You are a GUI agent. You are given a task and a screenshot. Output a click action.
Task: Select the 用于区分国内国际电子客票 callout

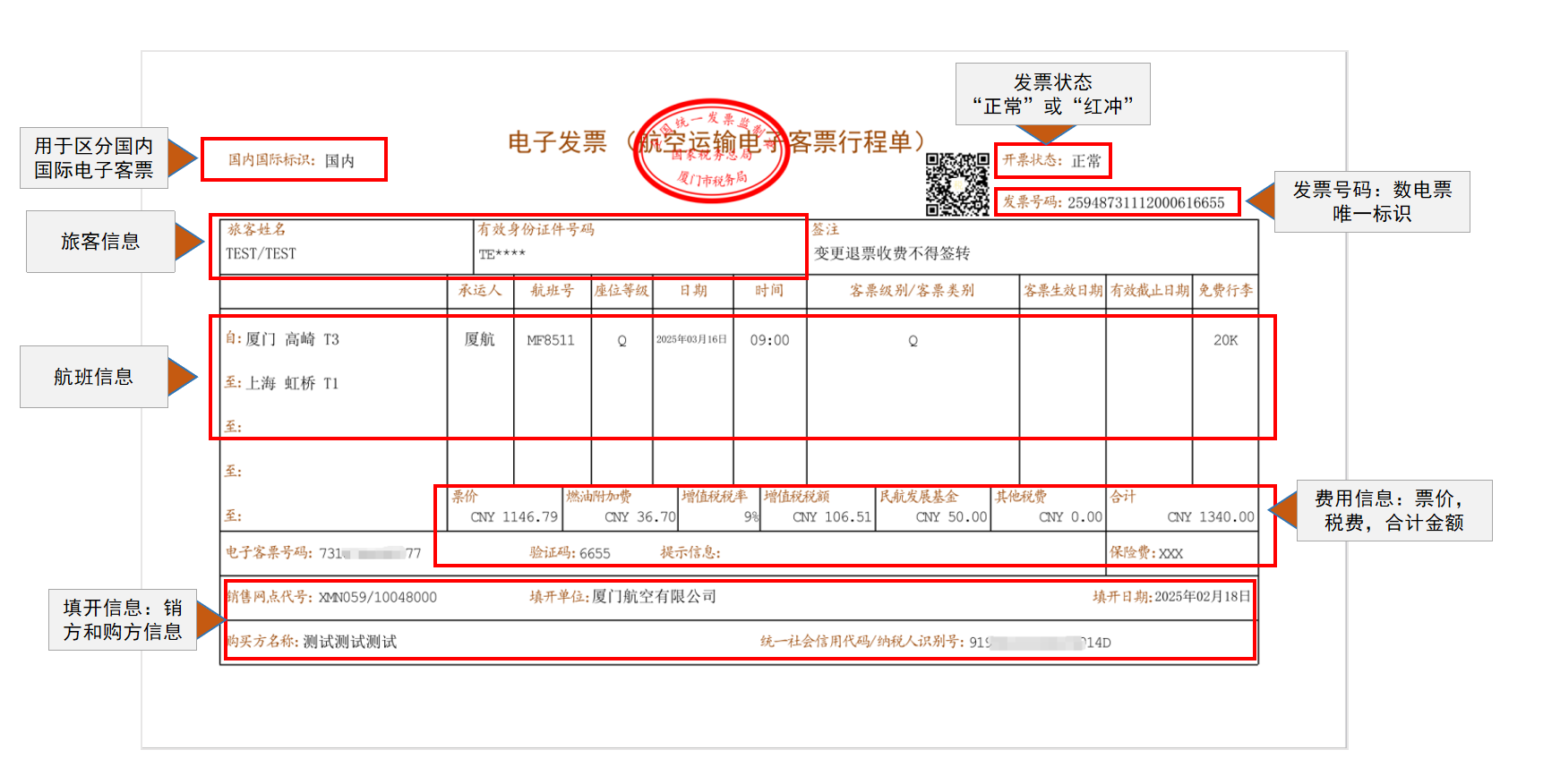94,158
